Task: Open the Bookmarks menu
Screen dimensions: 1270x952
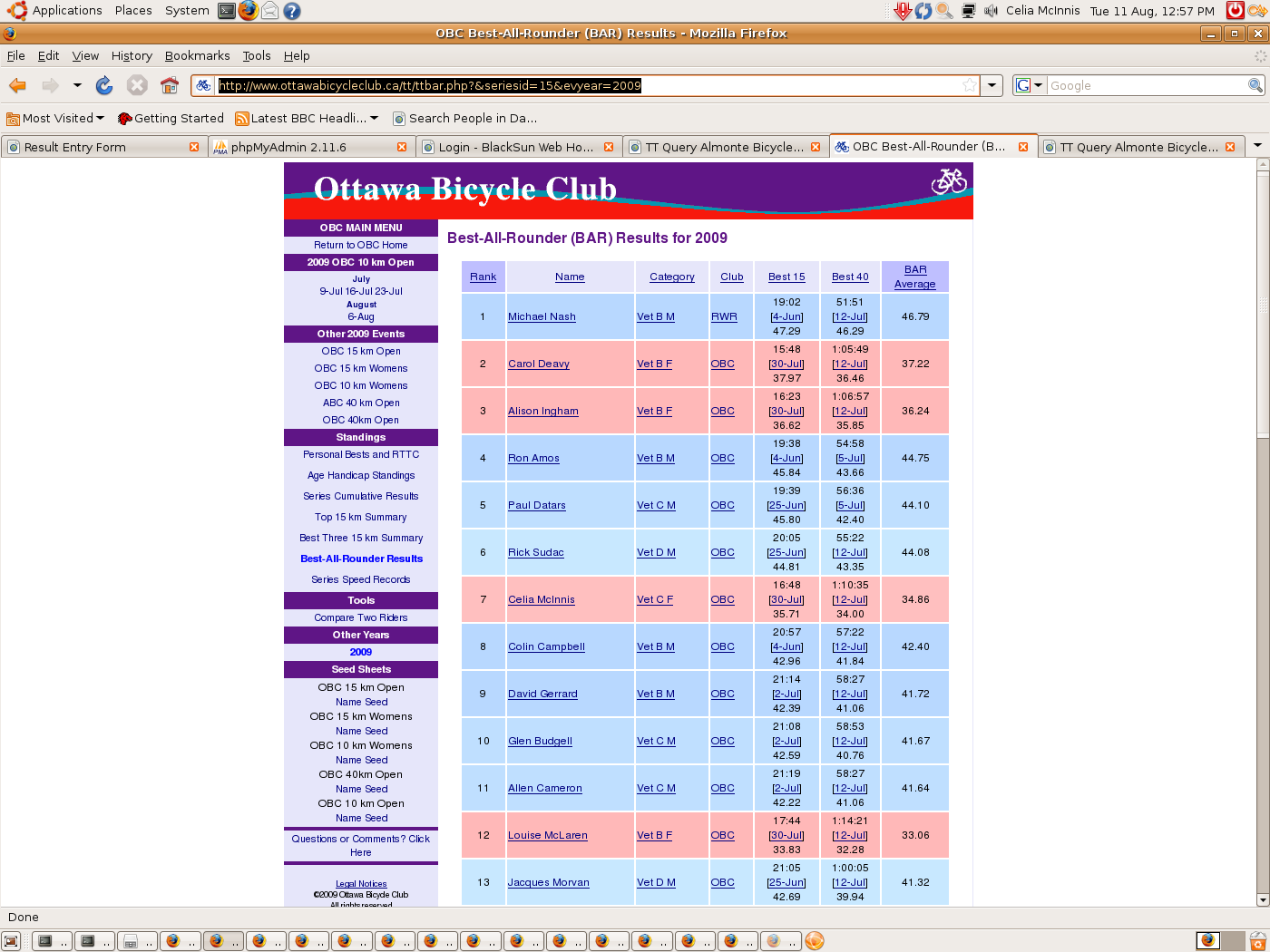Action: click(x=197, y=55)
